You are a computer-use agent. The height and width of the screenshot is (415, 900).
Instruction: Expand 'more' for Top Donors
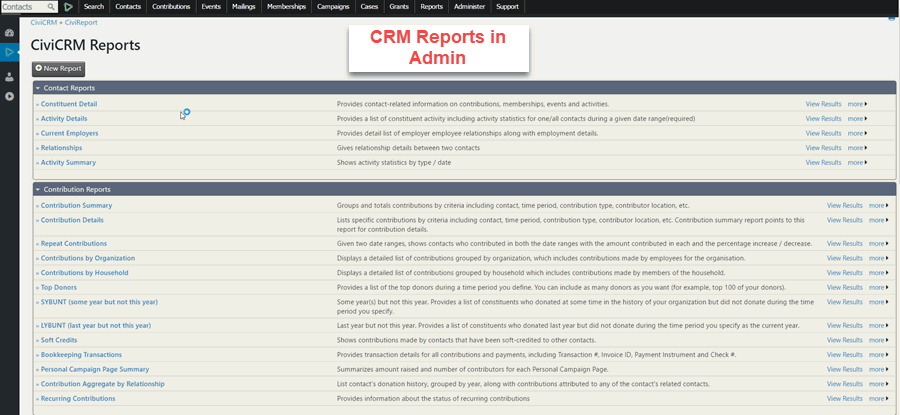coord(878,288)
